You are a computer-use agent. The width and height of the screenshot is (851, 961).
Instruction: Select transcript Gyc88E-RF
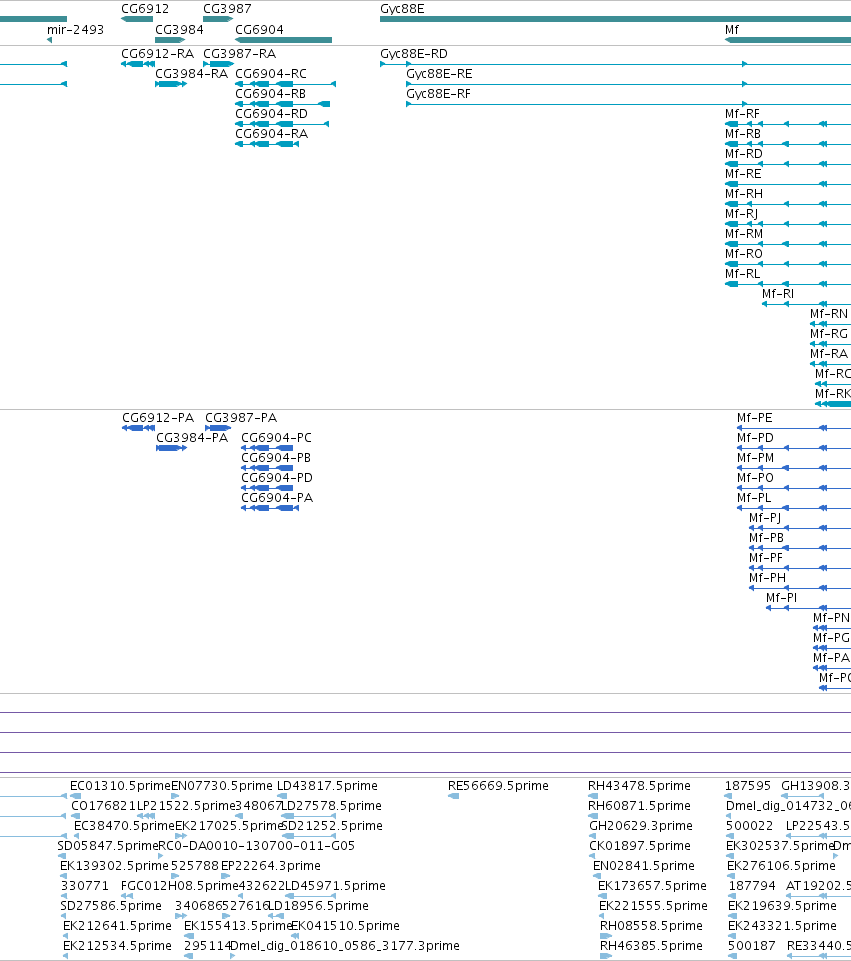coord(439,94)
